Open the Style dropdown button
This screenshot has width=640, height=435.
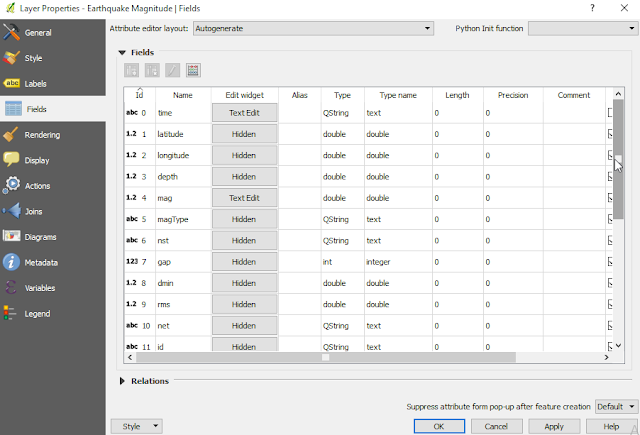tap(137, 426)
